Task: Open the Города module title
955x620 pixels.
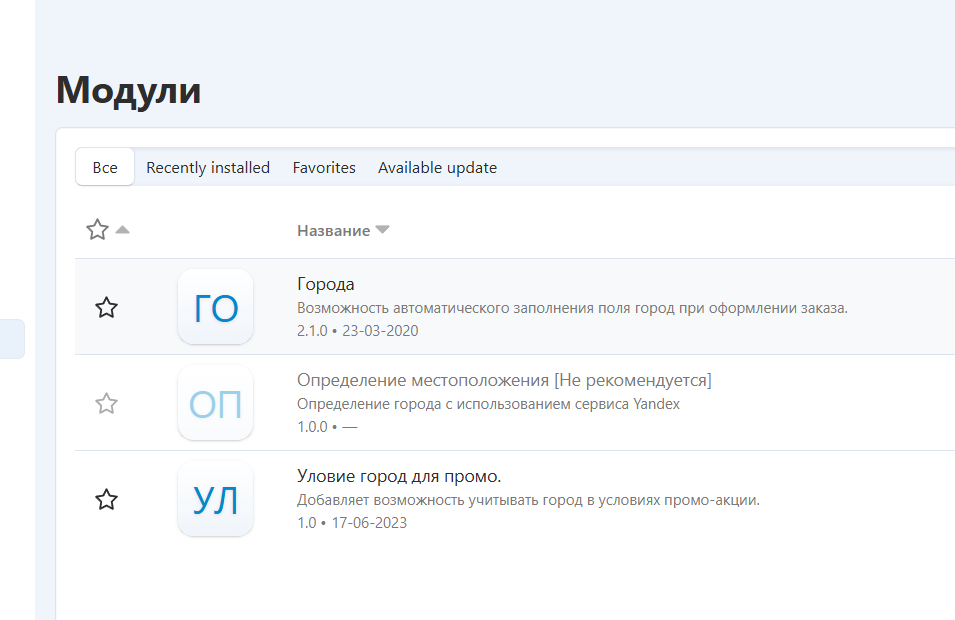Action: point(326,285)
